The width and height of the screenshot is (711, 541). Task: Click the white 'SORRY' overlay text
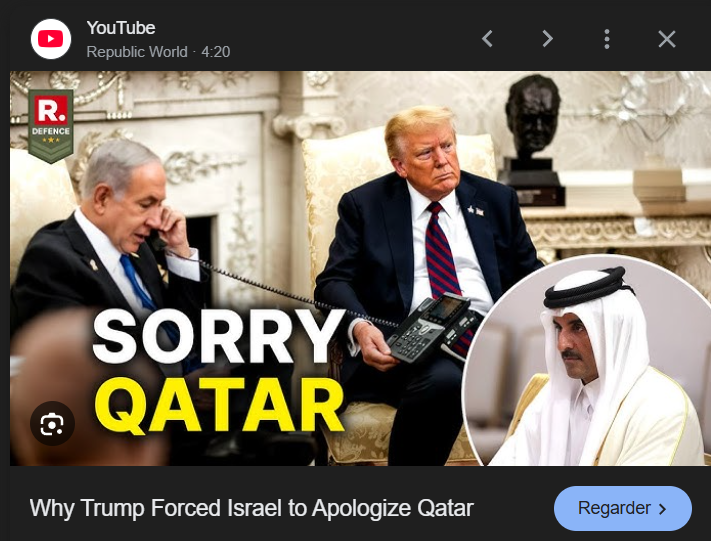coord(219,336)
